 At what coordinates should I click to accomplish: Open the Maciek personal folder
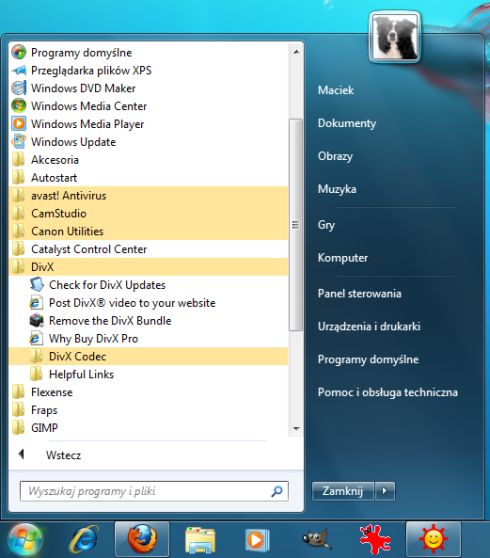336,90
